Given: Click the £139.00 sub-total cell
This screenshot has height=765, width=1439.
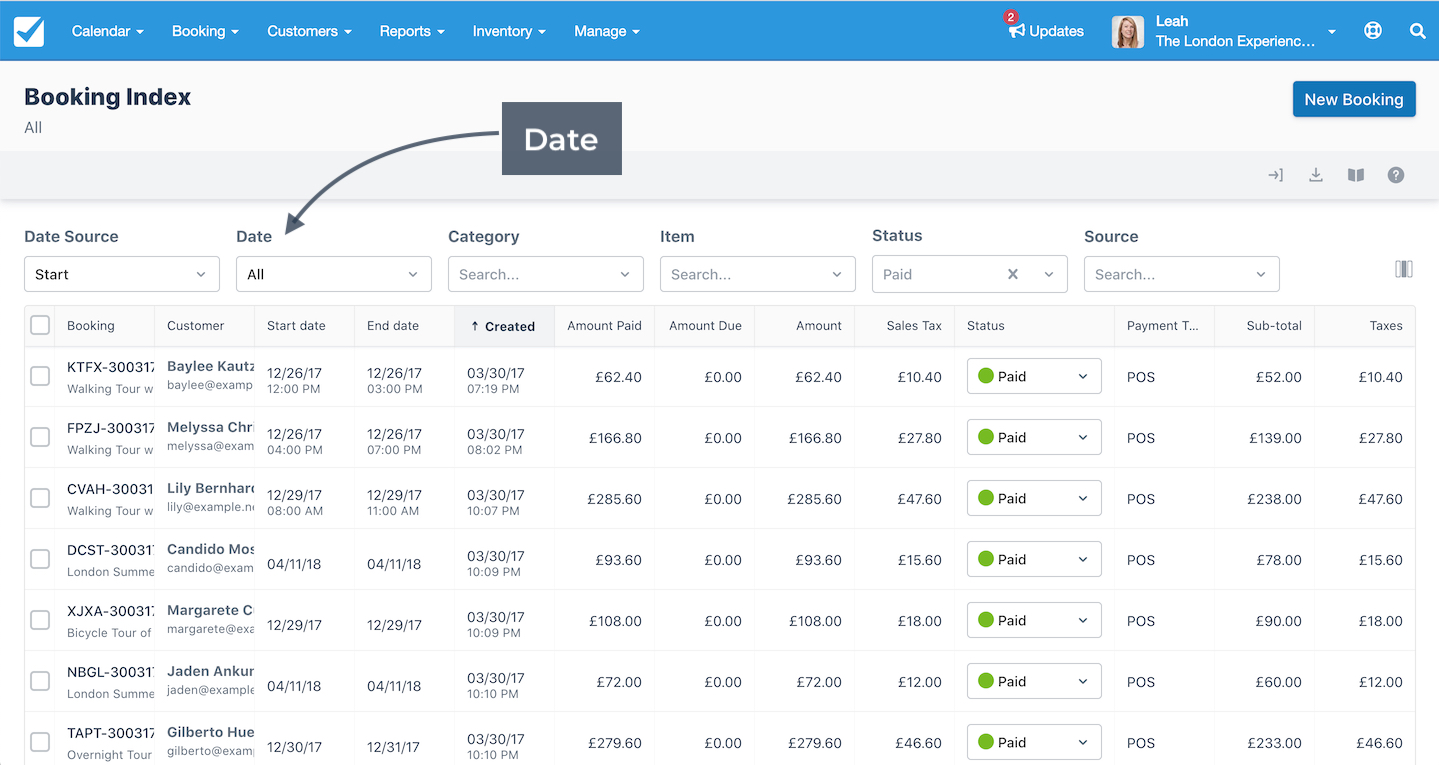Looking at the screenshot, I should (1275, 438).
